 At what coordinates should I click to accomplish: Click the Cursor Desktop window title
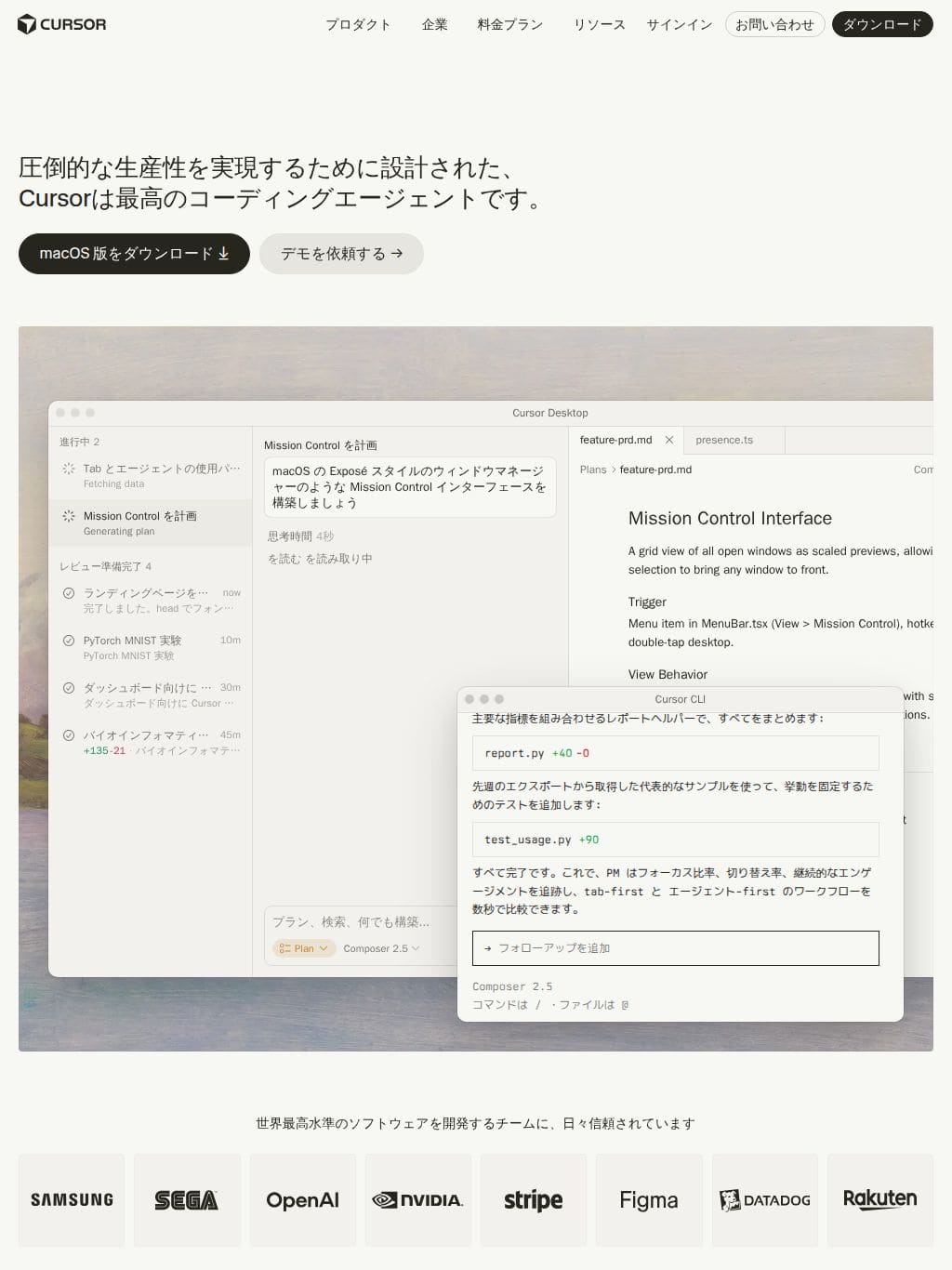tap(549, 413)
